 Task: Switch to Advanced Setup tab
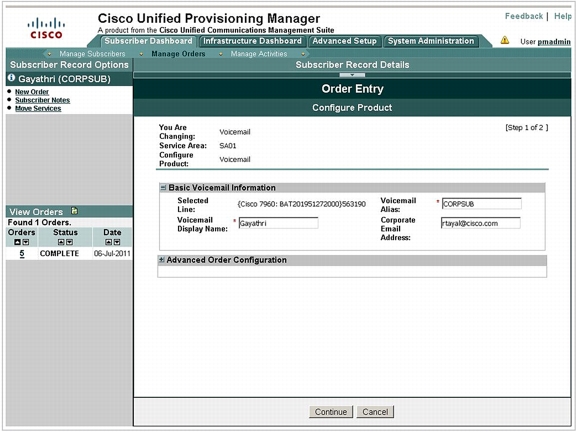click(x=344, y=41)
